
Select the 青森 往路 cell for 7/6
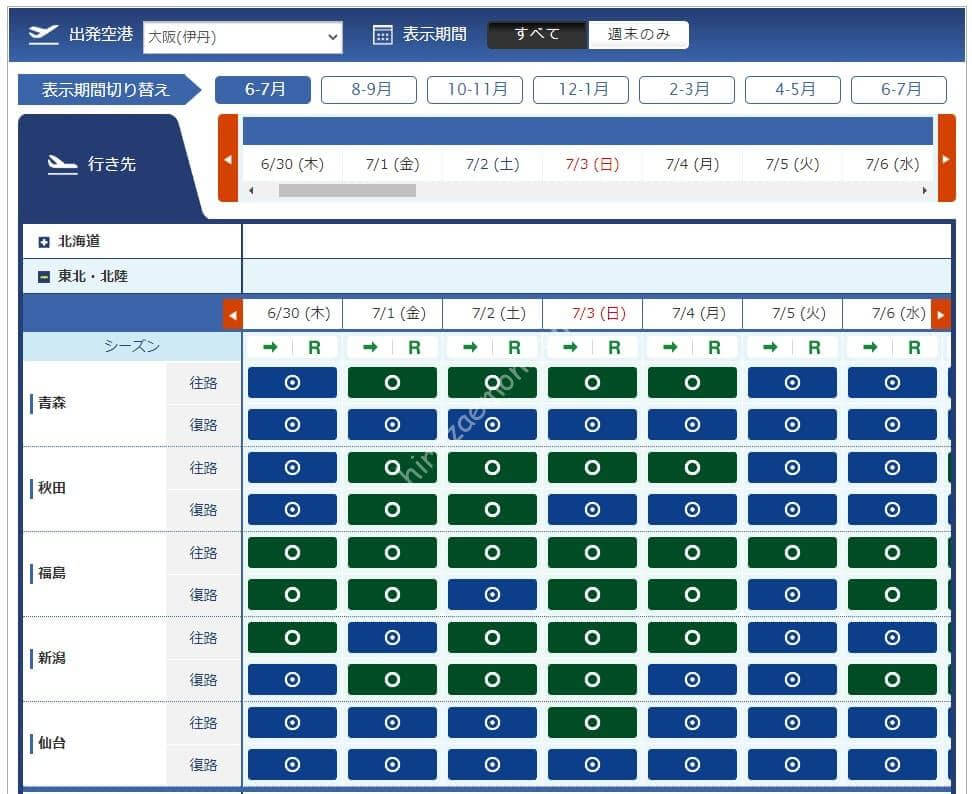pyautogui.click(x=892, y=382)
